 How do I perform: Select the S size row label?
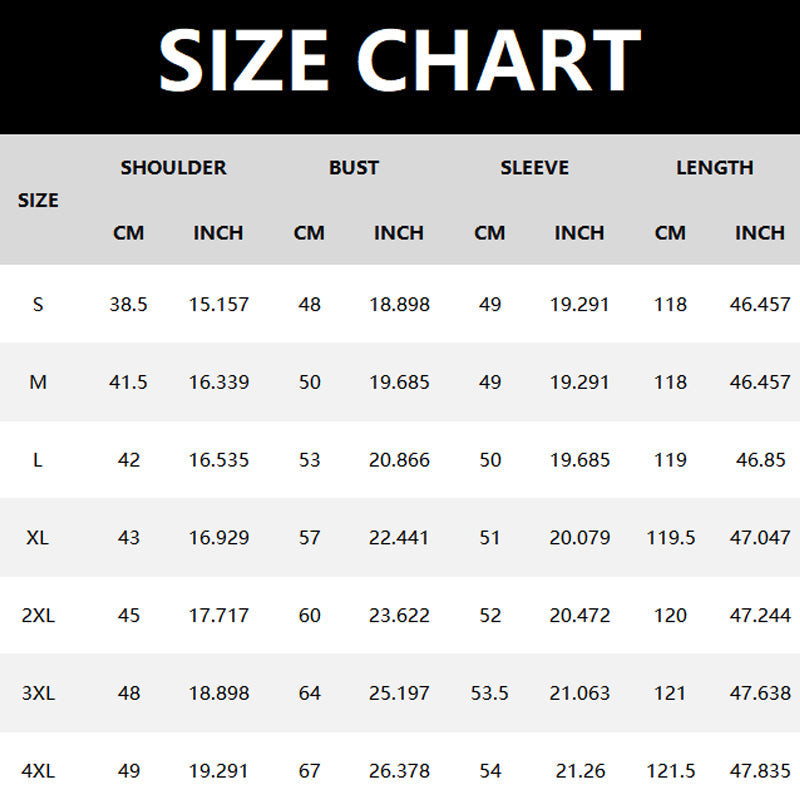pos(38,304)
